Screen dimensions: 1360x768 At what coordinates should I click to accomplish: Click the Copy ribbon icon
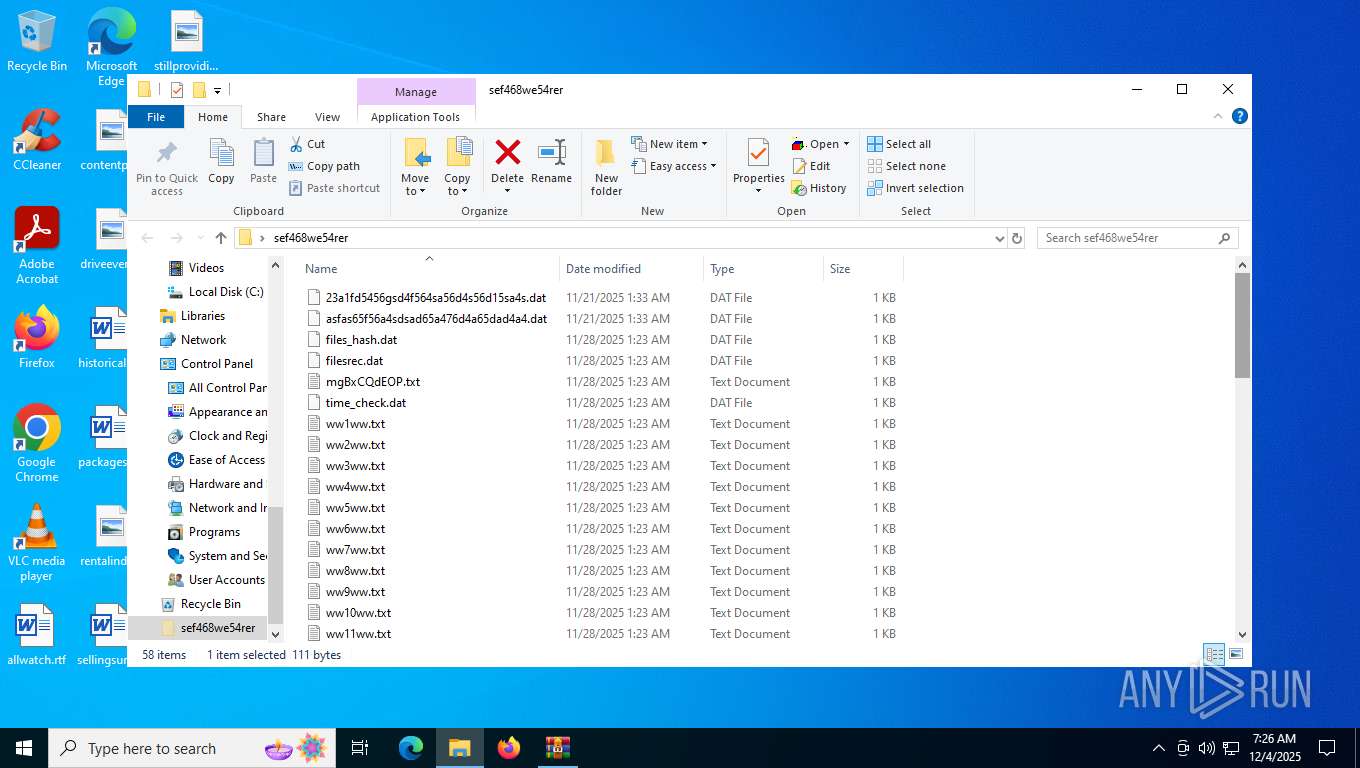click(221, 162)
